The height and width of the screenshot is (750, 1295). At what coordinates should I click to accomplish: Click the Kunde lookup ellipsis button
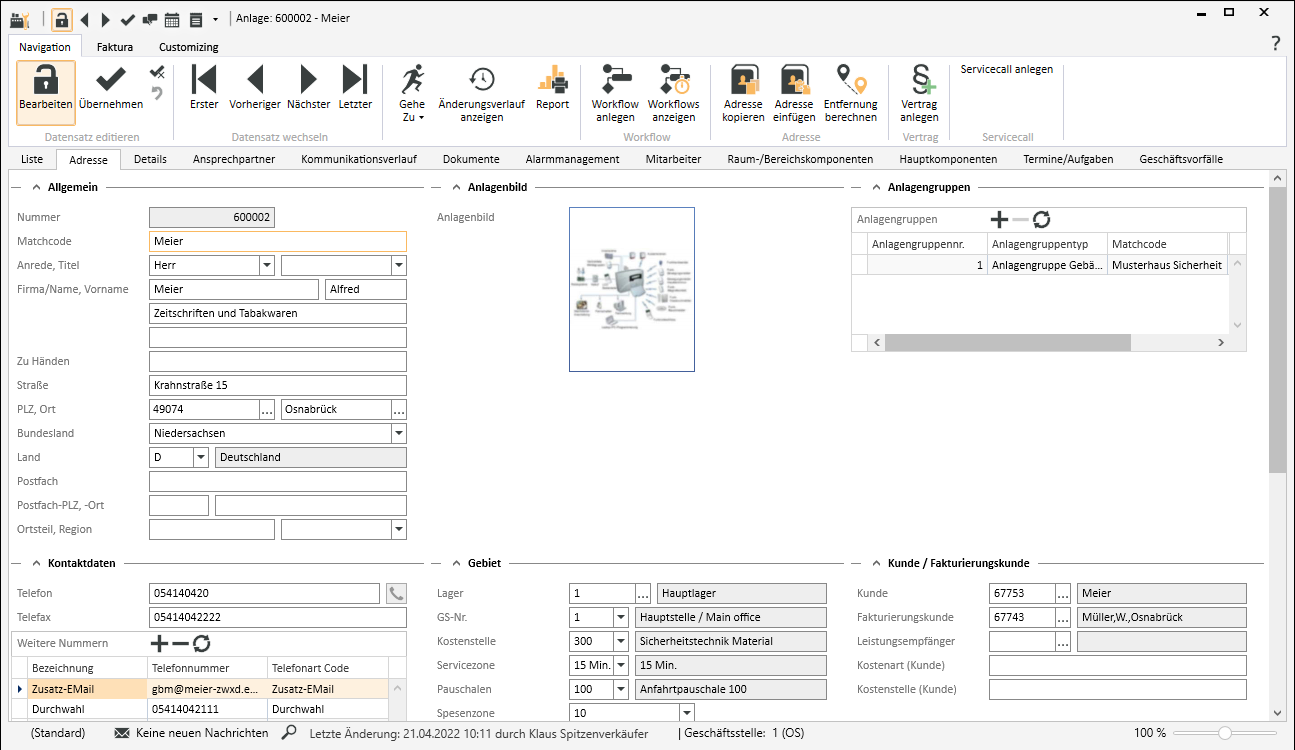1063,593
